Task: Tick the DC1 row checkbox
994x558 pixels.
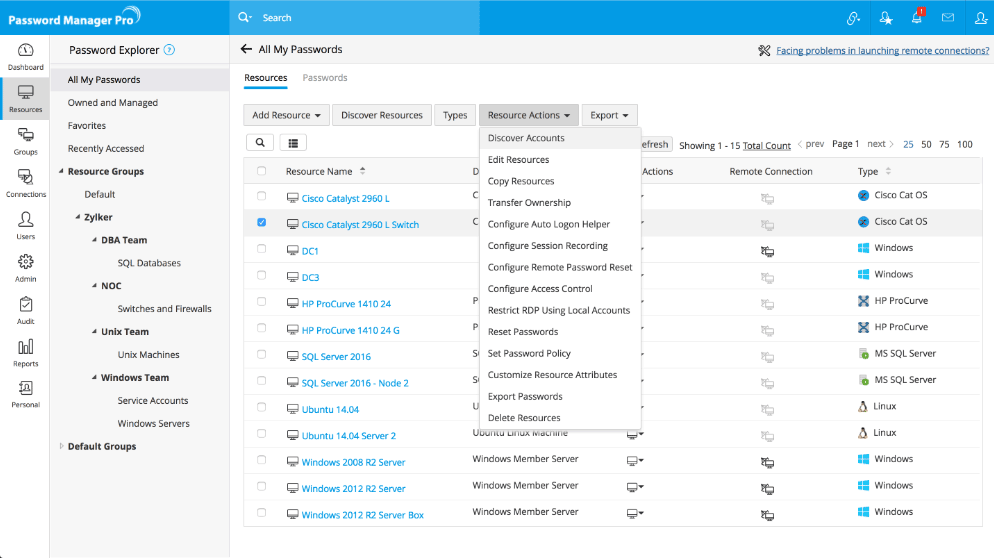Action: pyautogui.click(x=262, y=250)
